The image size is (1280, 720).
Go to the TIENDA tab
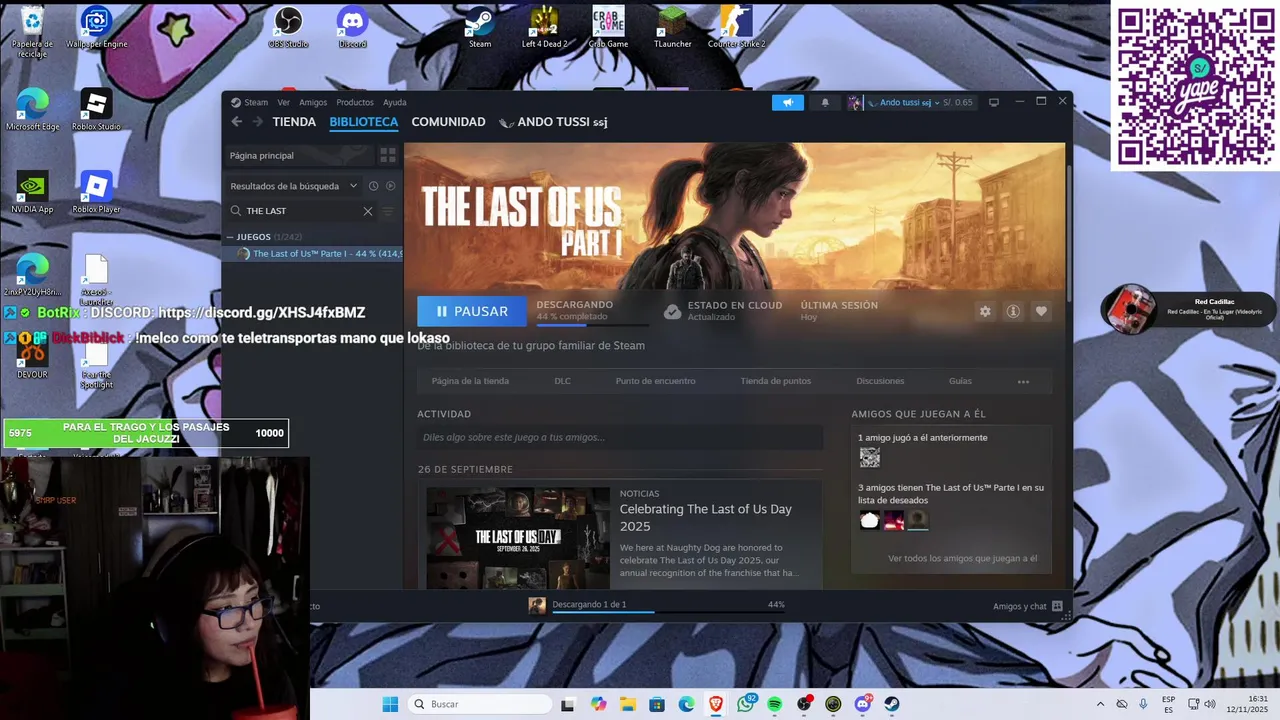click(294, 122)
